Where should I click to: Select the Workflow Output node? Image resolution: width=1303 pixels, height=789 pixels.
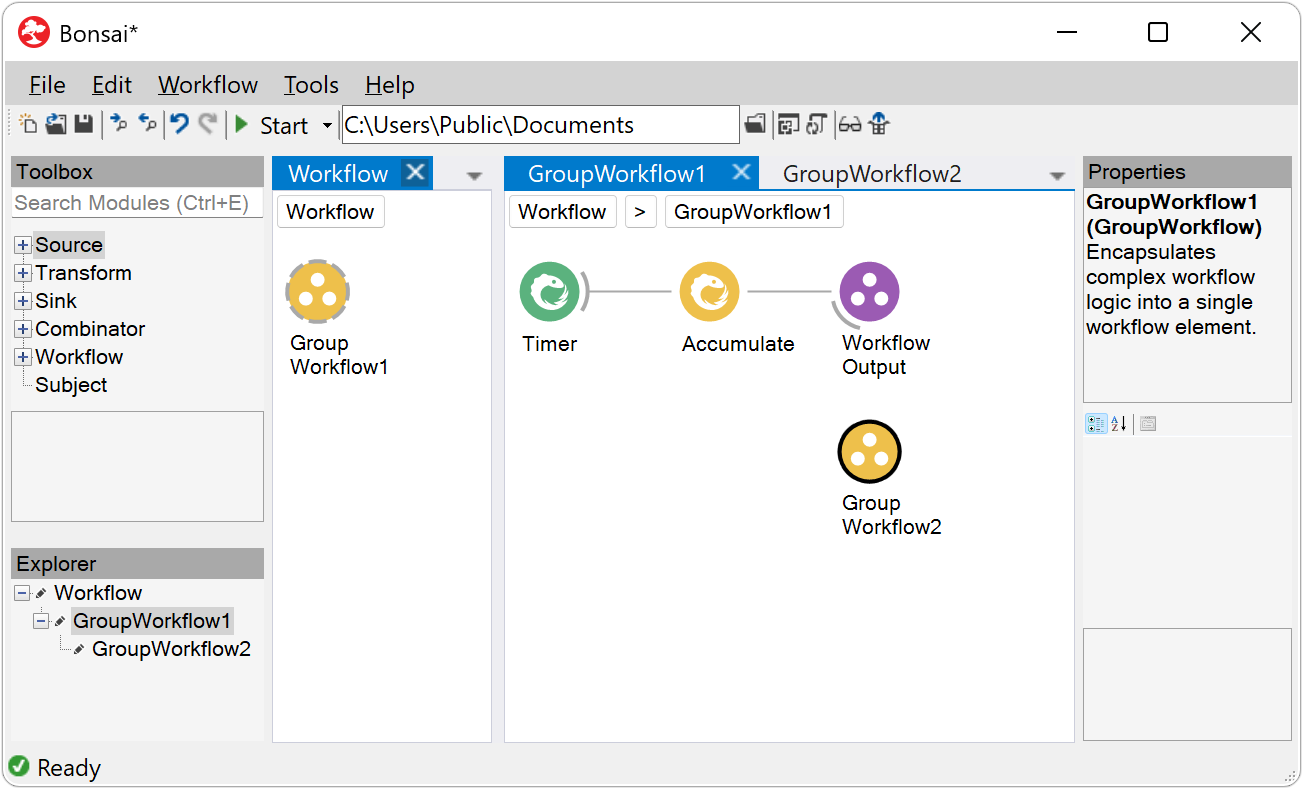(x=869, y=292)
